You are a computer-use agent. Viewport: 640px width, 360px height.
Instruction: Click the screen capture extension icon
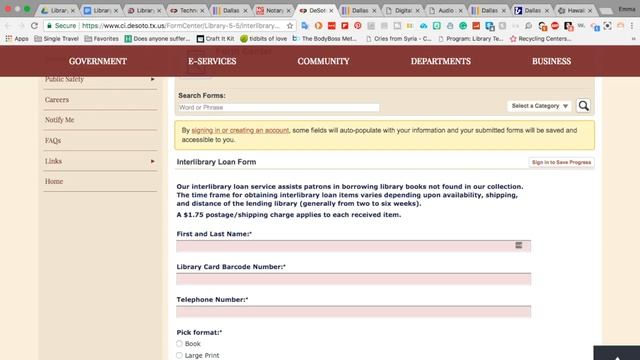607,26
